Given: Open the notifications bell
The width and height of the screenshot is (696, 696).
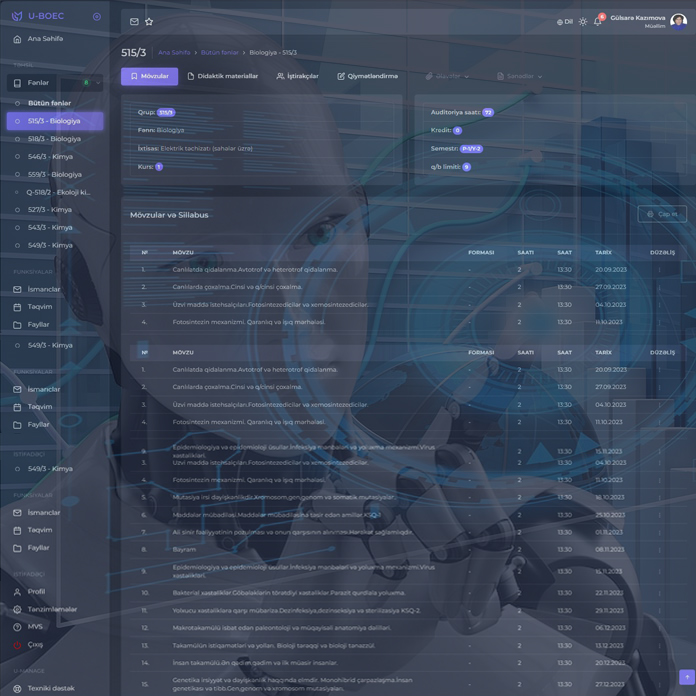Looking at the screenshot, I should tap(598, 21).
